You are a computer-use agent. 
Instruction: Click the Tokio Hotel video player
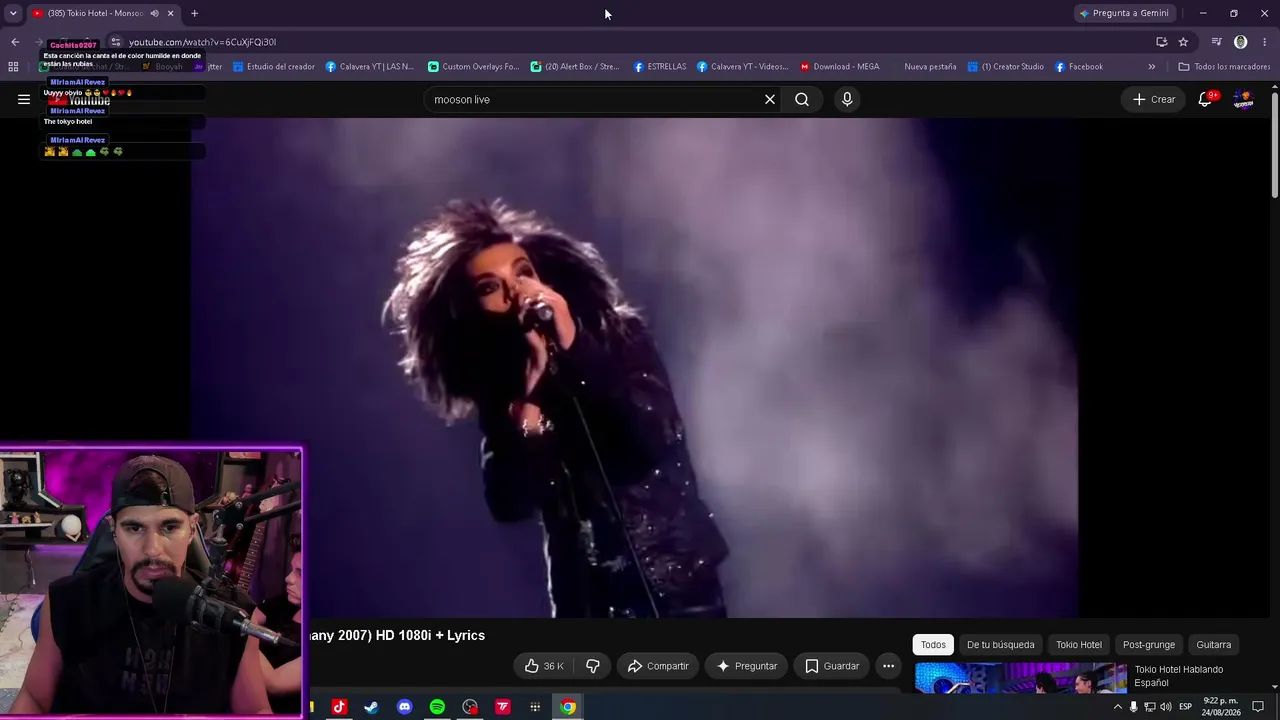(634, 368)
